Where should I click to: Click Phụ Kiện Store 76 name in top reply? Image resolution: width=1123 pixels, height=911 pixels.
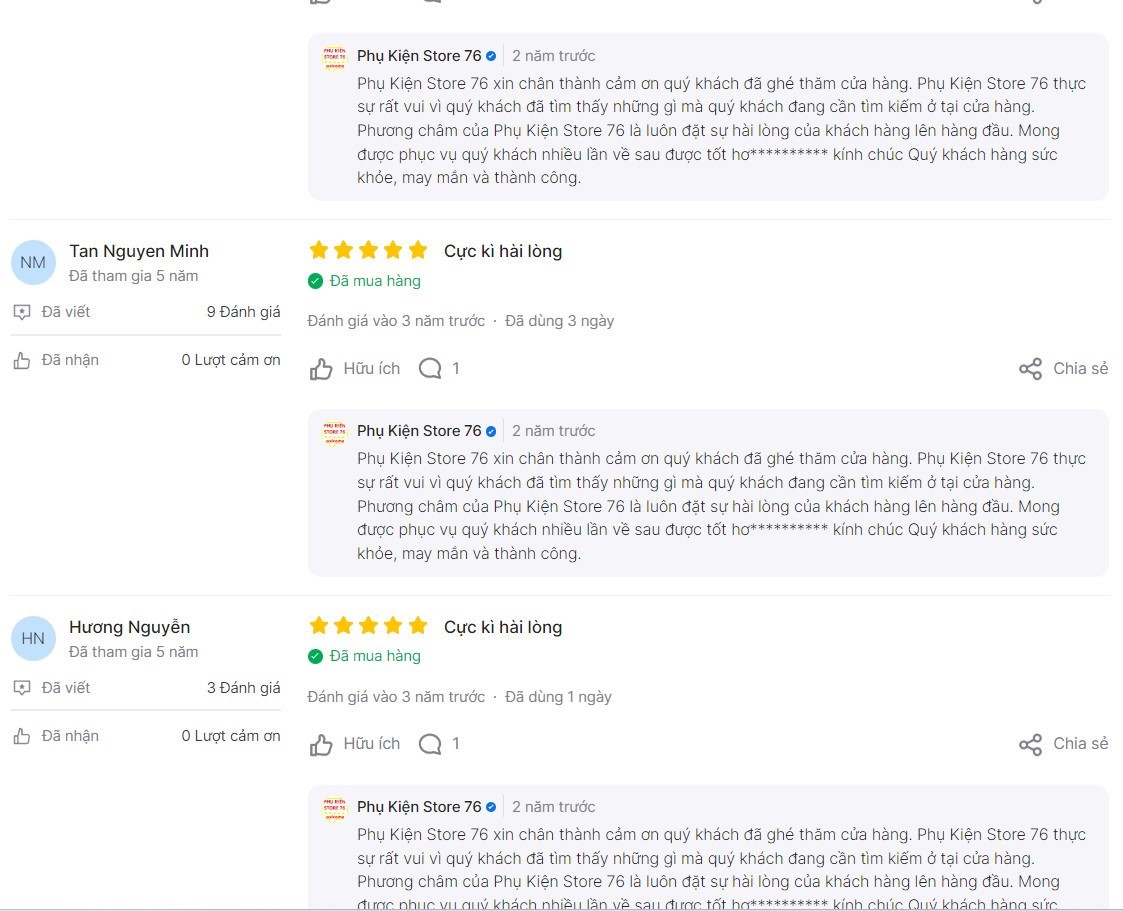click(419, 56)
